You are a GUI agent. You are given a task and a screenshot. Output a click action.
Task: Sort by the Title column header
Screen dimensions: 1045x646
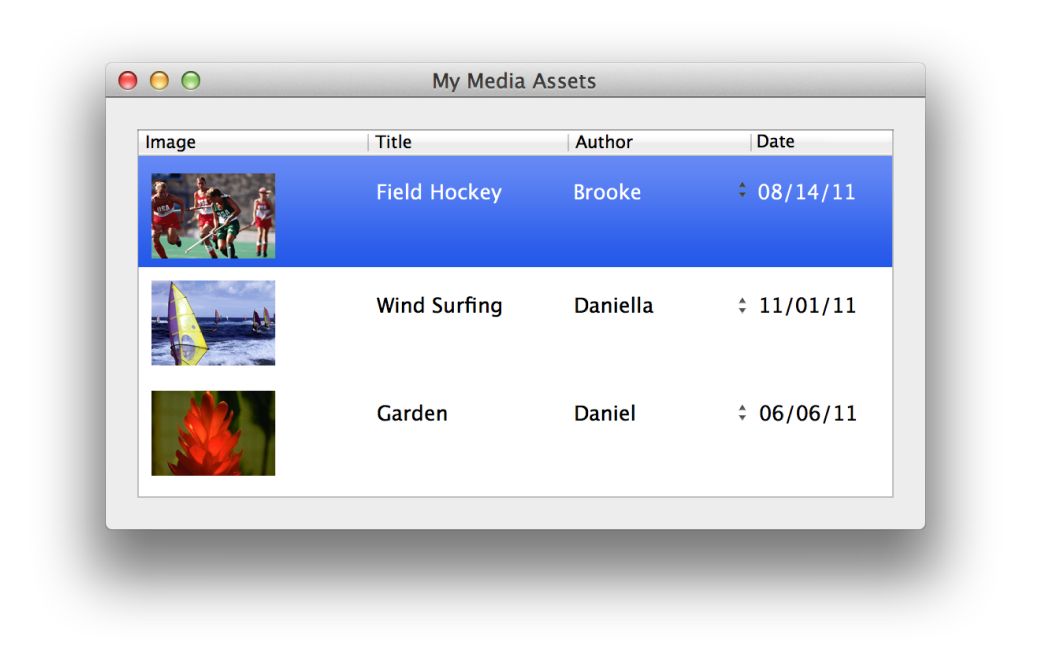pos(468,142)
